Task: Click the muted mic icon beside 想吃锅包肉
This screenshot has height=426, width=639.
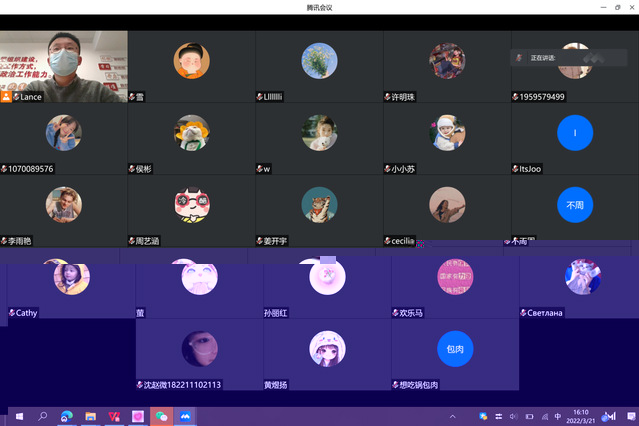Action: [x=396, y=384]
